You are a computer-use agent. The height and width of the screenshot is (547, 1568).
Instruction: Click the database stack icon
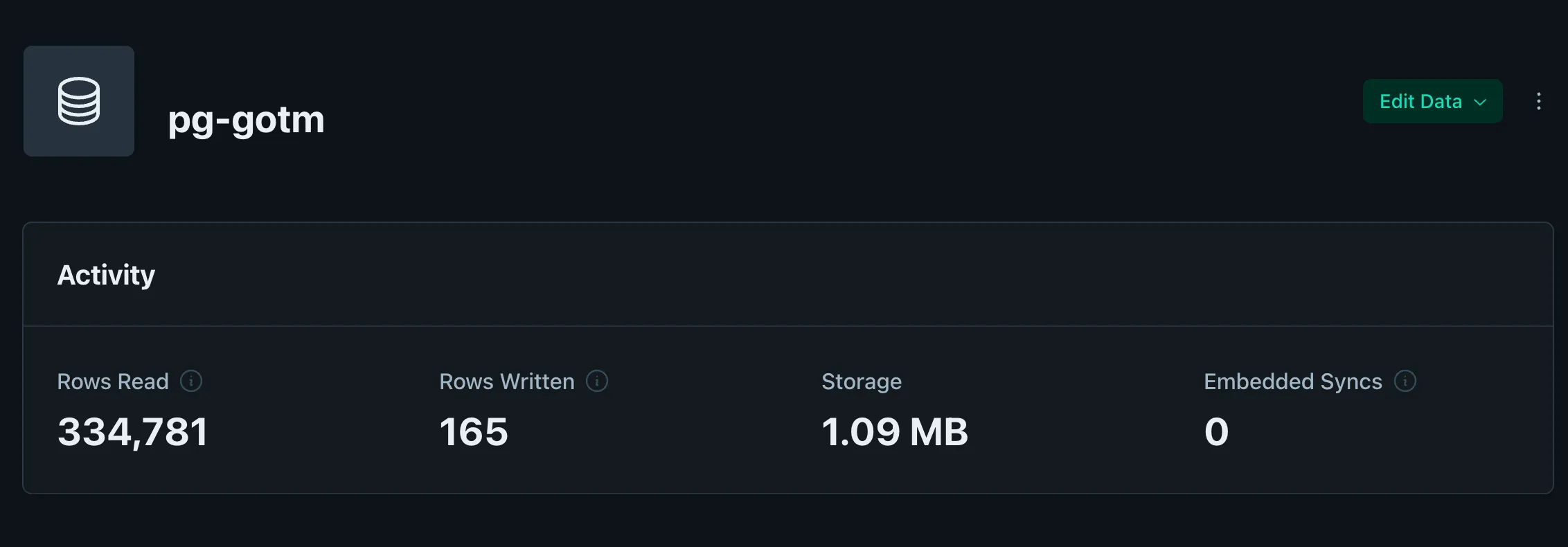click(79, 101)
